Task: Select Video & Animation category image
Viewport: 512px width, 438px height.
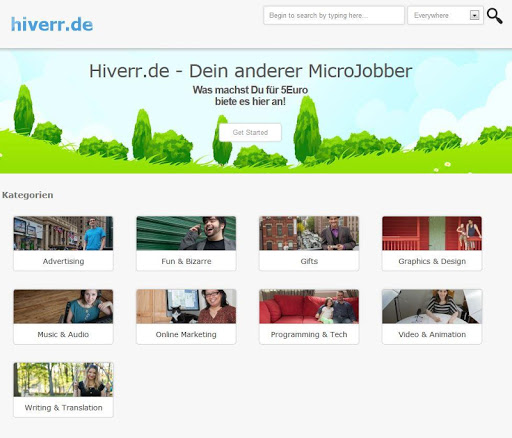Action: point(432,306)
